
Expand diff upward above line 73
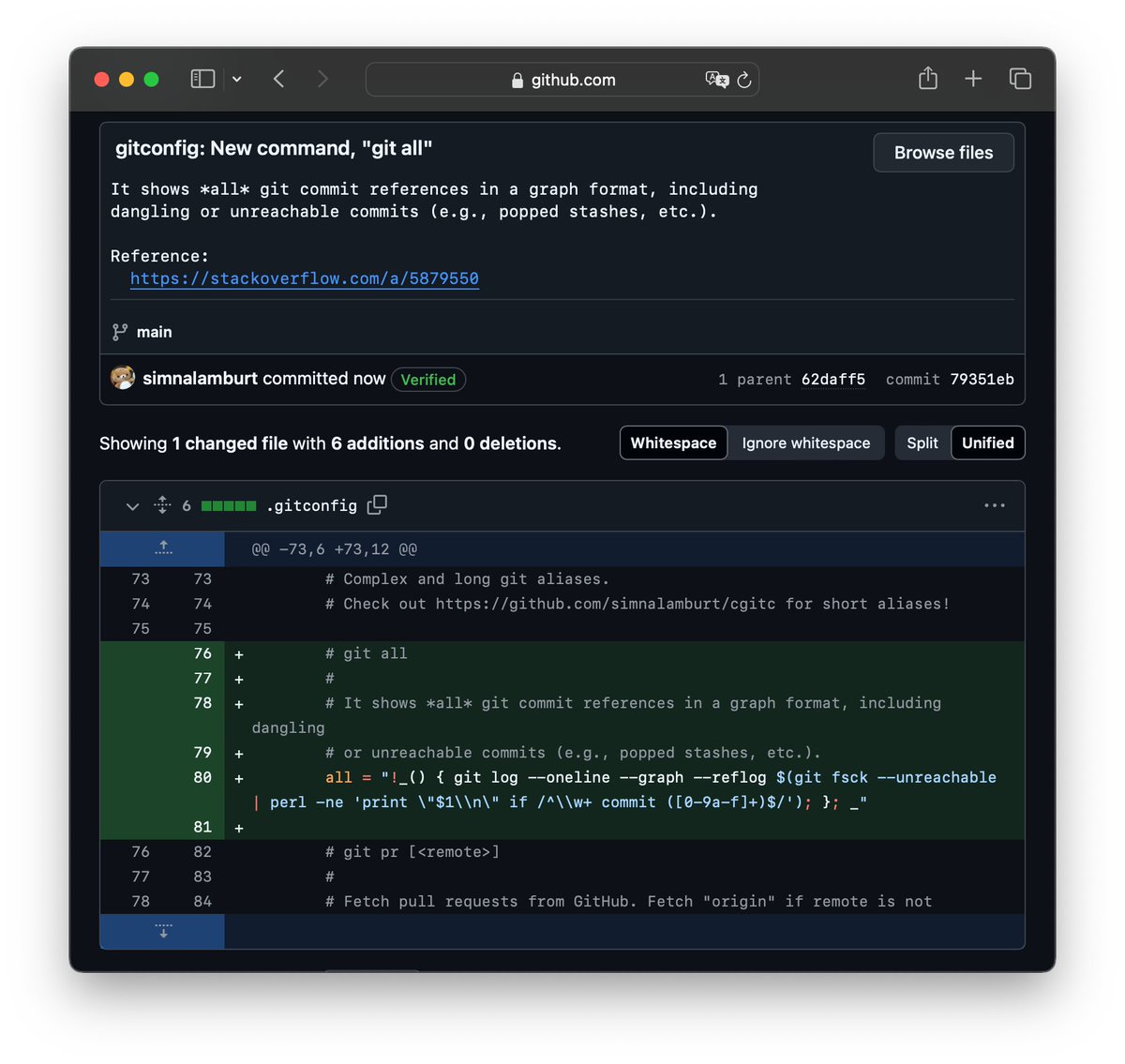coord(163,548)
